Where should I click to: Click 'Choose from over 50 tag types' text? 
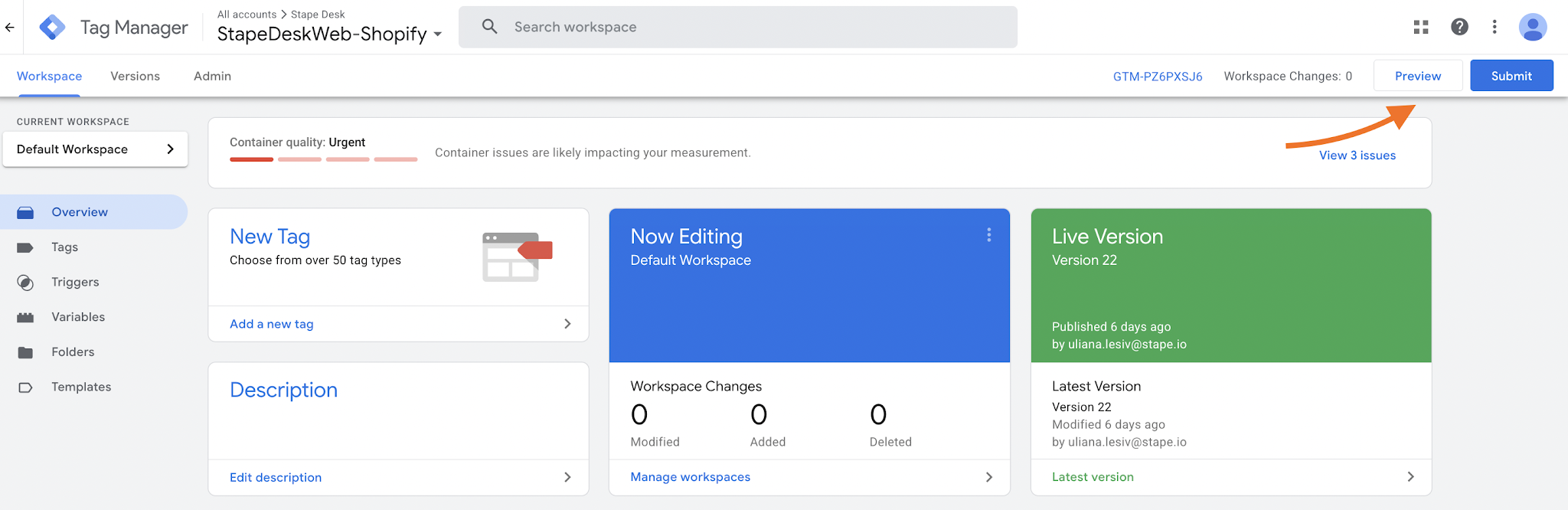[315, 260]
